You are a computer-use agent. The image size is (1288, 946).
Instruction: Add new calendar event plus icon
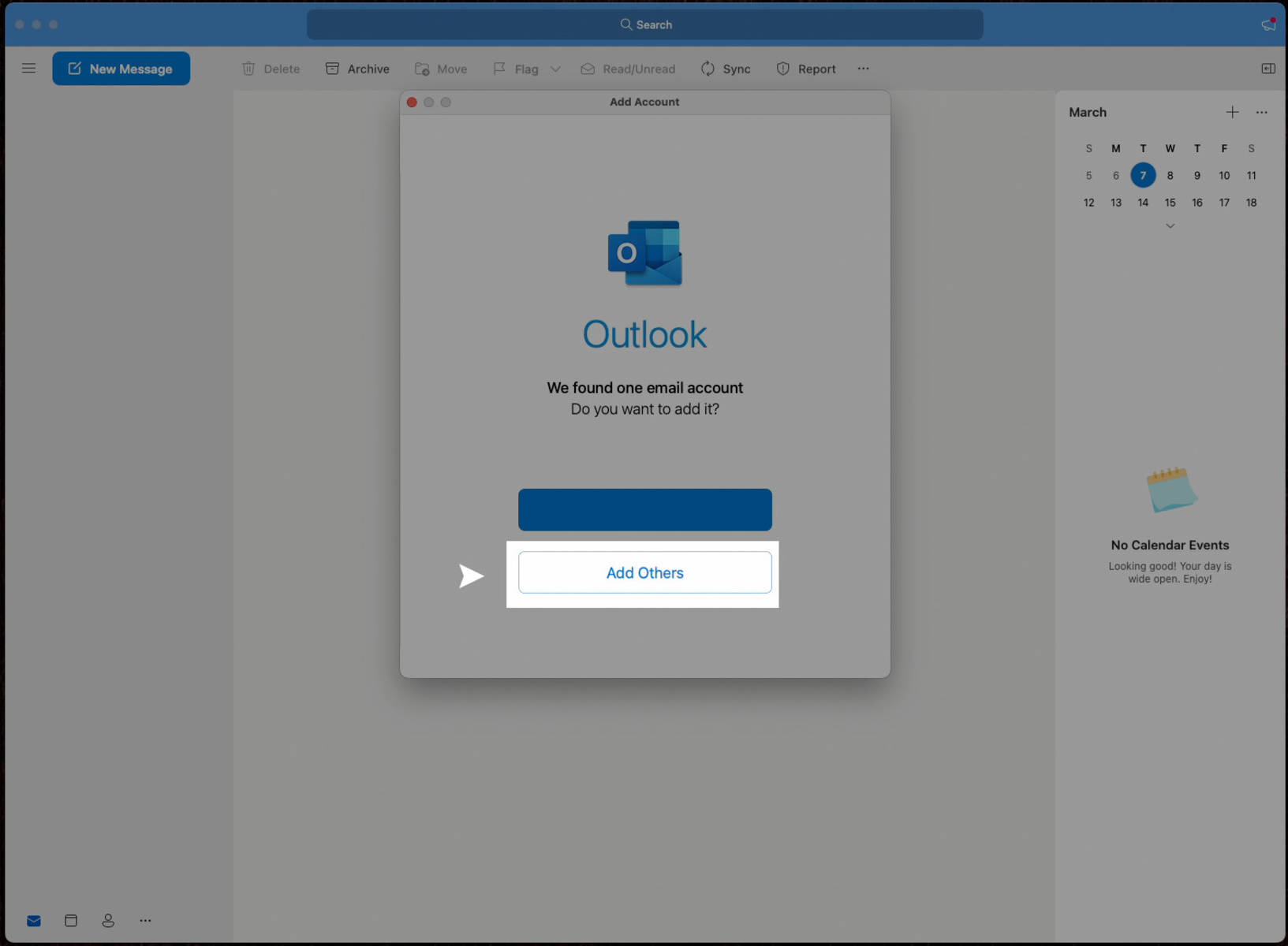(1232, 112)
